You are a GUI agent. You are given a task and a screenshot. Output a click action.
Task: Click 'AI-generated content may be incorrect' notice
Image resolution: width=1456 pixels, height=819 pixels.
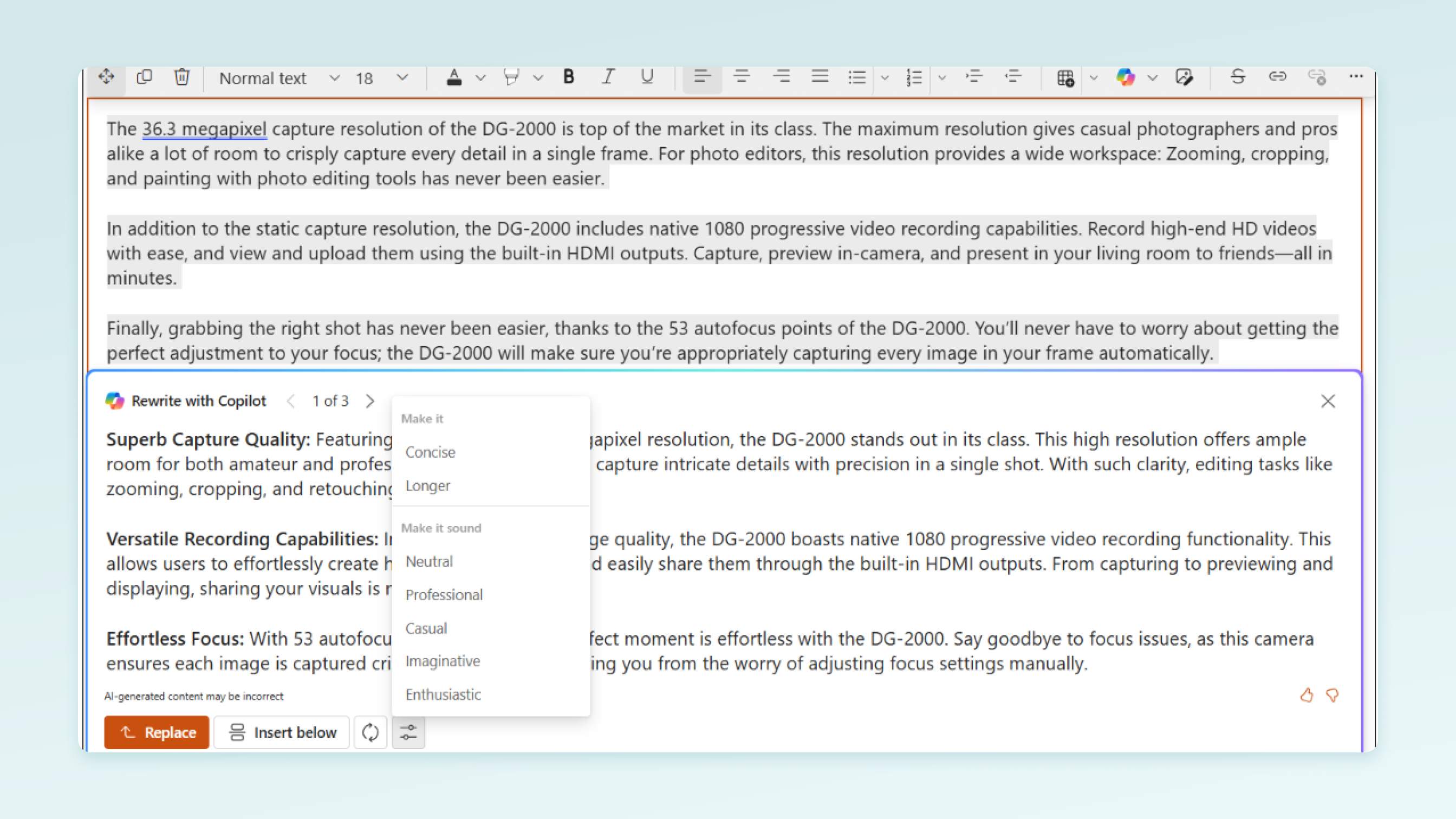[x=194, y=697]
